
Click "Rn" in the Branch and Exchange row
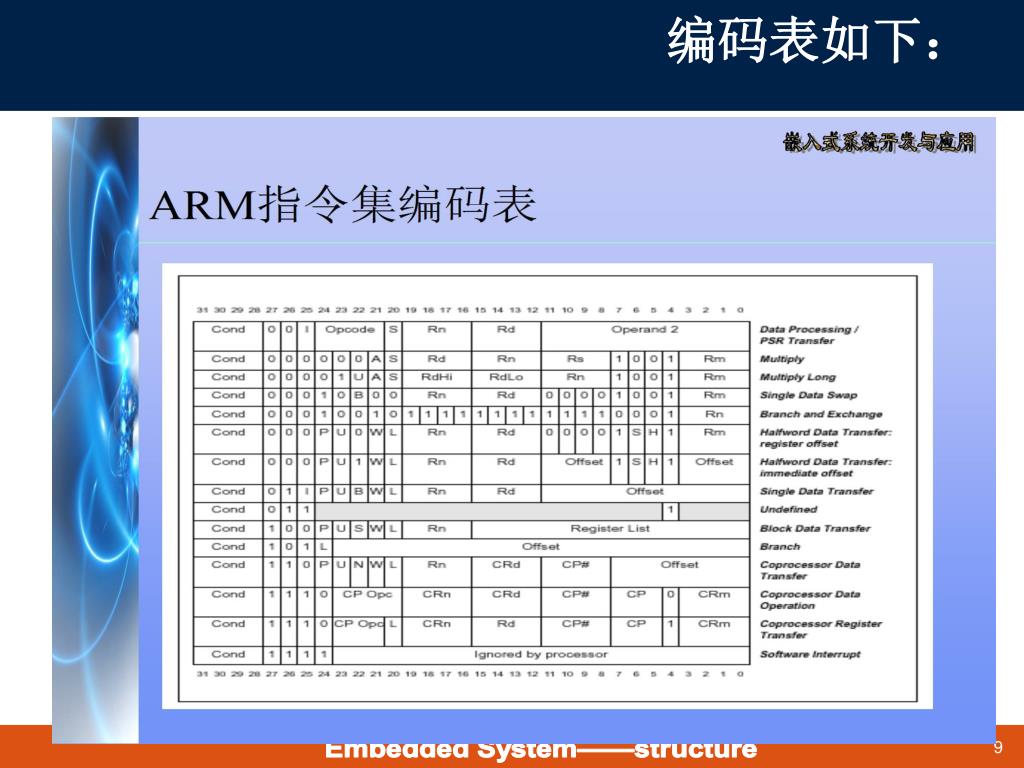click(714, 414)
